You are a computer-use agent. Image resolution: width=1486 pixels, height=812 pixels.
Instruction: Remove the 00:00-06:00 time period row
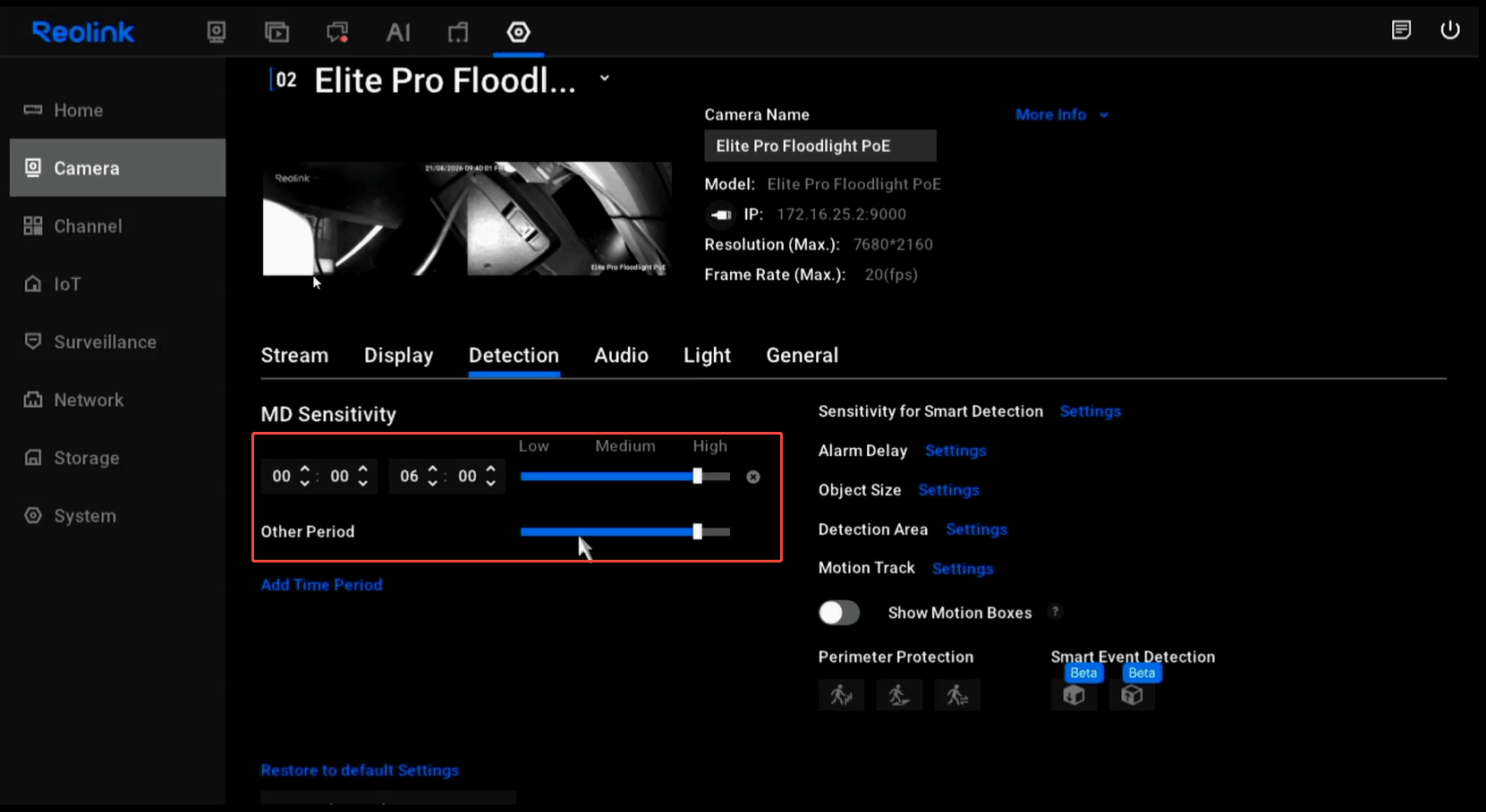click(753, 477)
